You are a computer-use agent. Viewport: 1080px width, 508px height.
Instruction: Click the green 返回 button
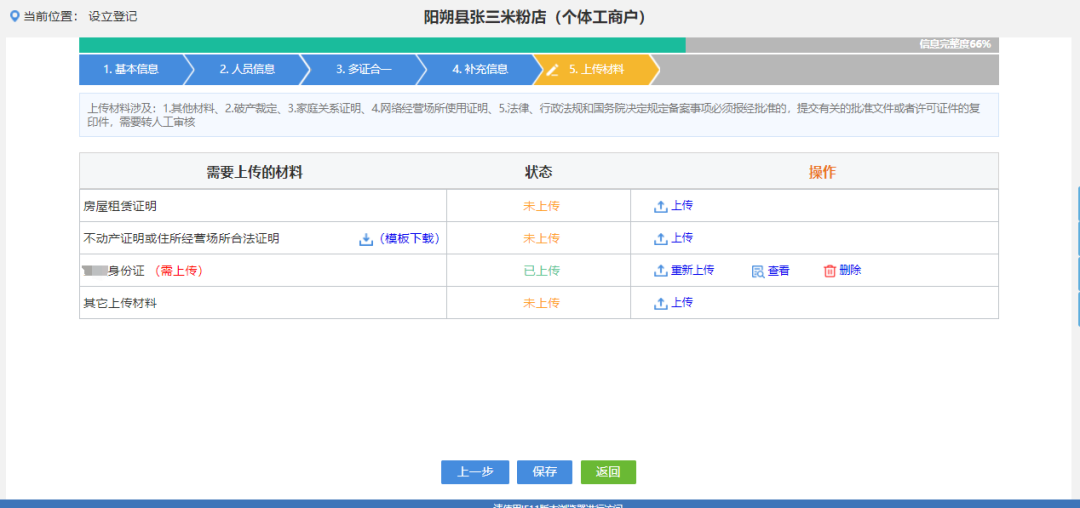point(608,472)
